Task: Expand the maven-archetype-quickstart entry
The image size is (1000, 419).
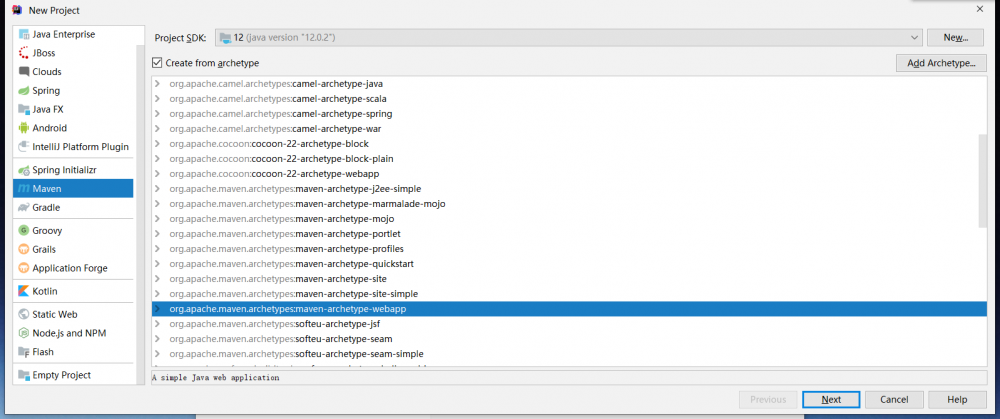Action: click(157, 264)
